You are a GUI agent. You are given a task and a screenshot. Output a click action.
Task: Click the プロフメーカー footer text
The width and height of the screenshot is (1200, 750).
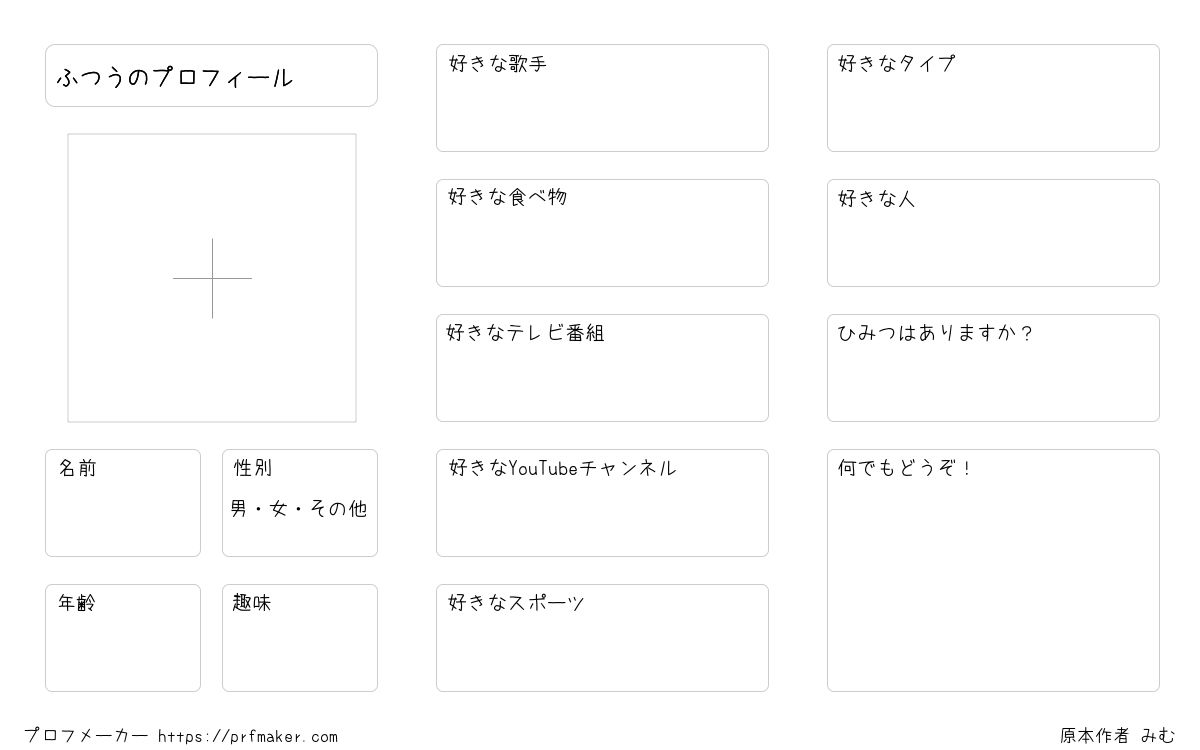[86, 736]
